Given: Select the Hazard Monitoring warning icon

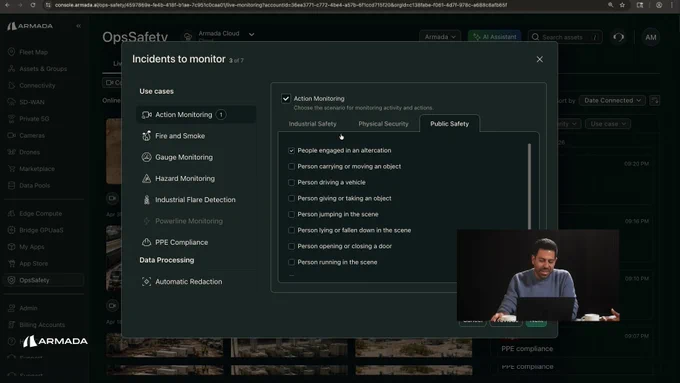Looking at the screenshot, I should tap(147, 178).
